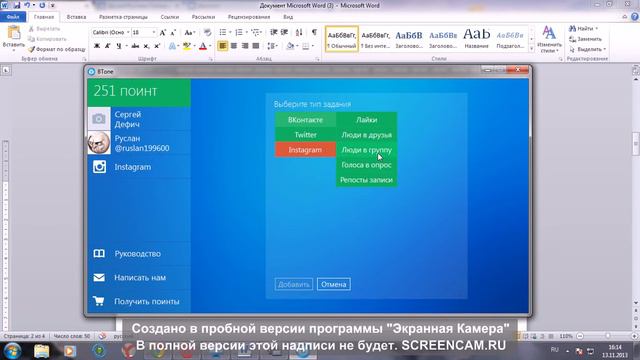Screen dimensions: 640x360
Task: Open Выделить dropdown in editing group
Action: pyautogui.click(x=587, y=49)
